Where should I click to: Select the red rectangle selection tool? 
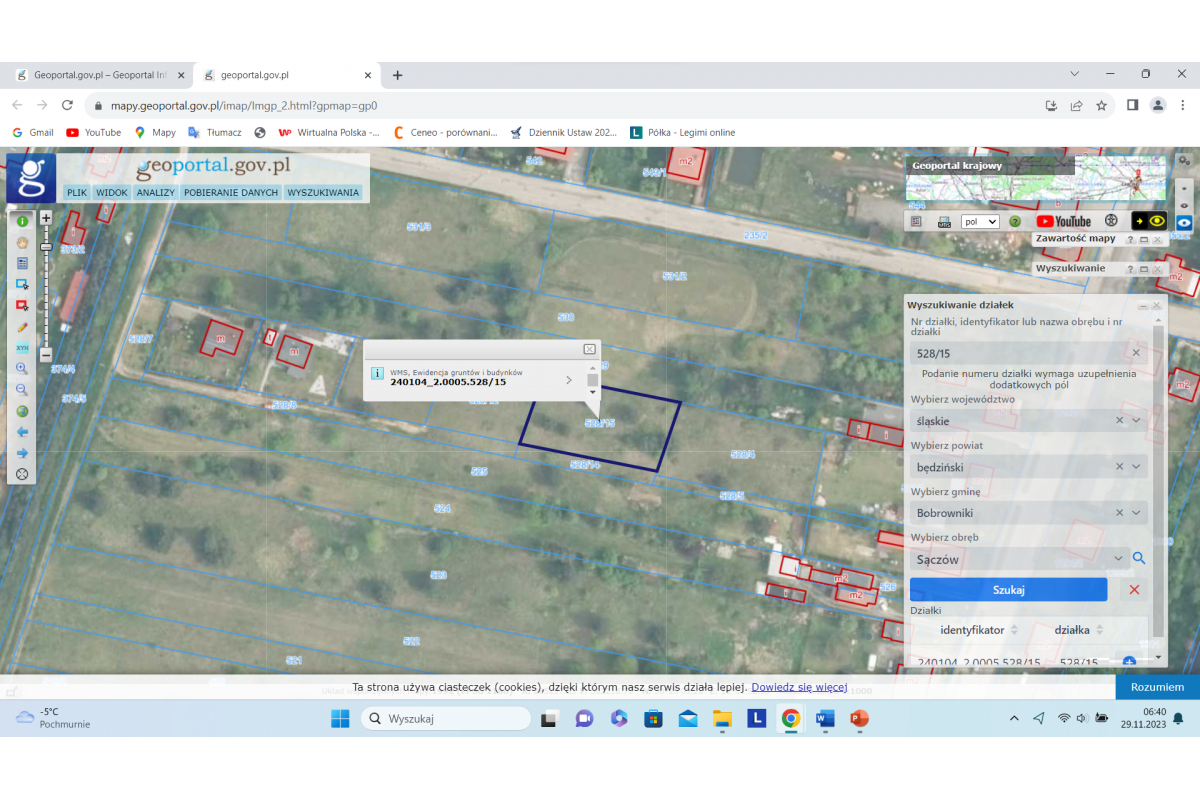click(x=22, y=305)
